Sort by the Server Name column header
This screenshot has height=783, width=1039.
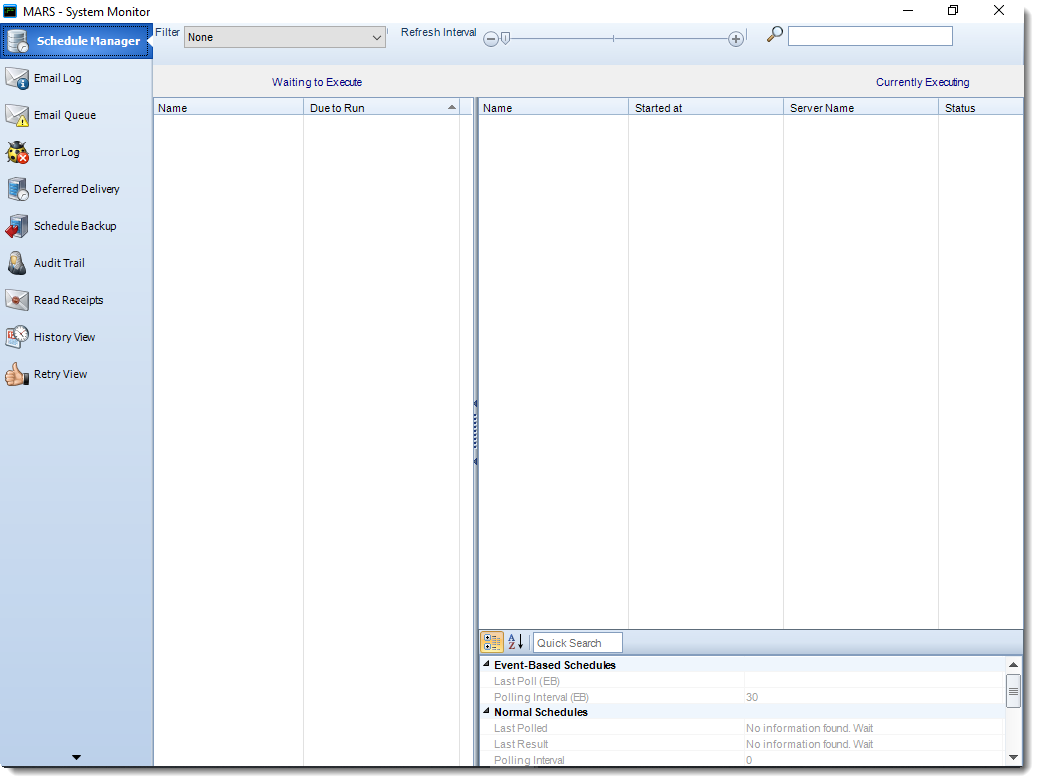point(861,107)
